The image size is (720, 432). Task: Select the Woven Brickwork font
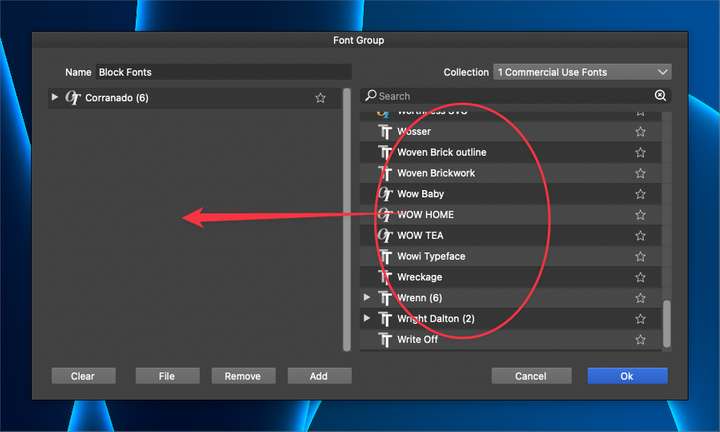[511, 174]
